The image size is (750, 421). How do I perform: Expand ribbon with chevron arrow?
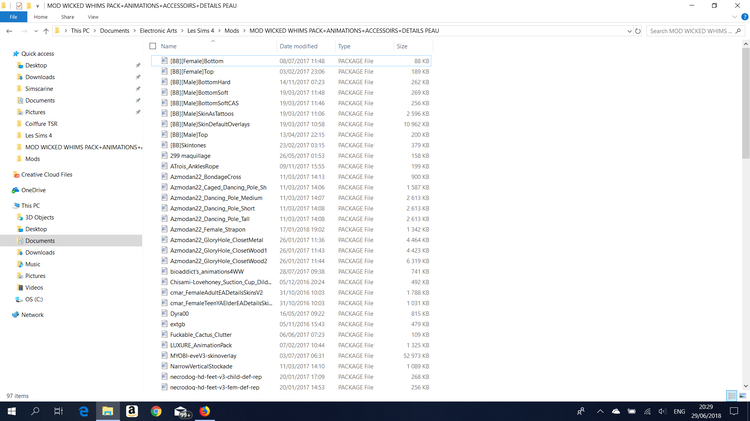click(x=734, y=17)
